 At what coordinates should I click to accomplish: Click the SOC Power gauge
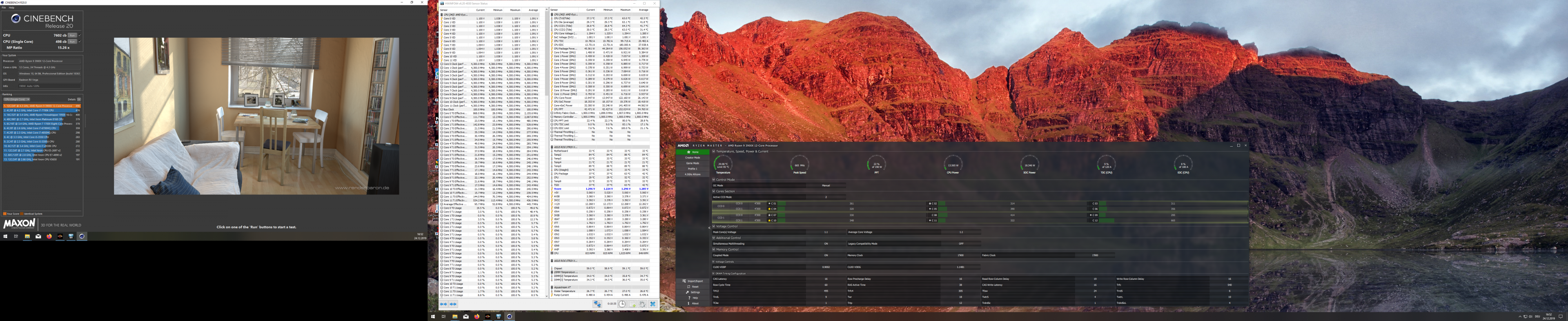[x=1029, y=165]
